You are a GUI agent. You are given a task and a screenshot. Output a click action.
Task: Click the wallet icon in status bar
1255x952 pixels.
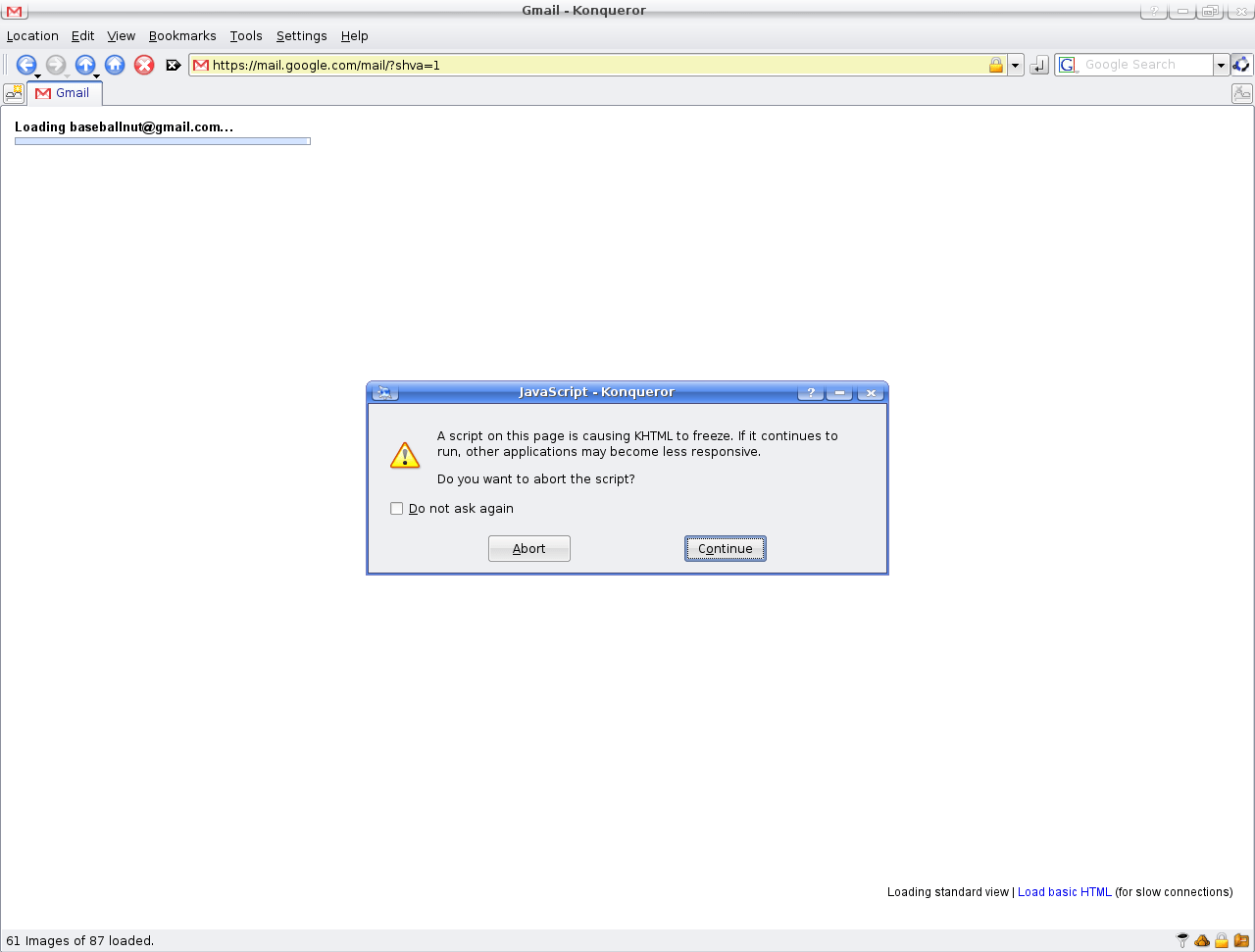[1240, 940]
